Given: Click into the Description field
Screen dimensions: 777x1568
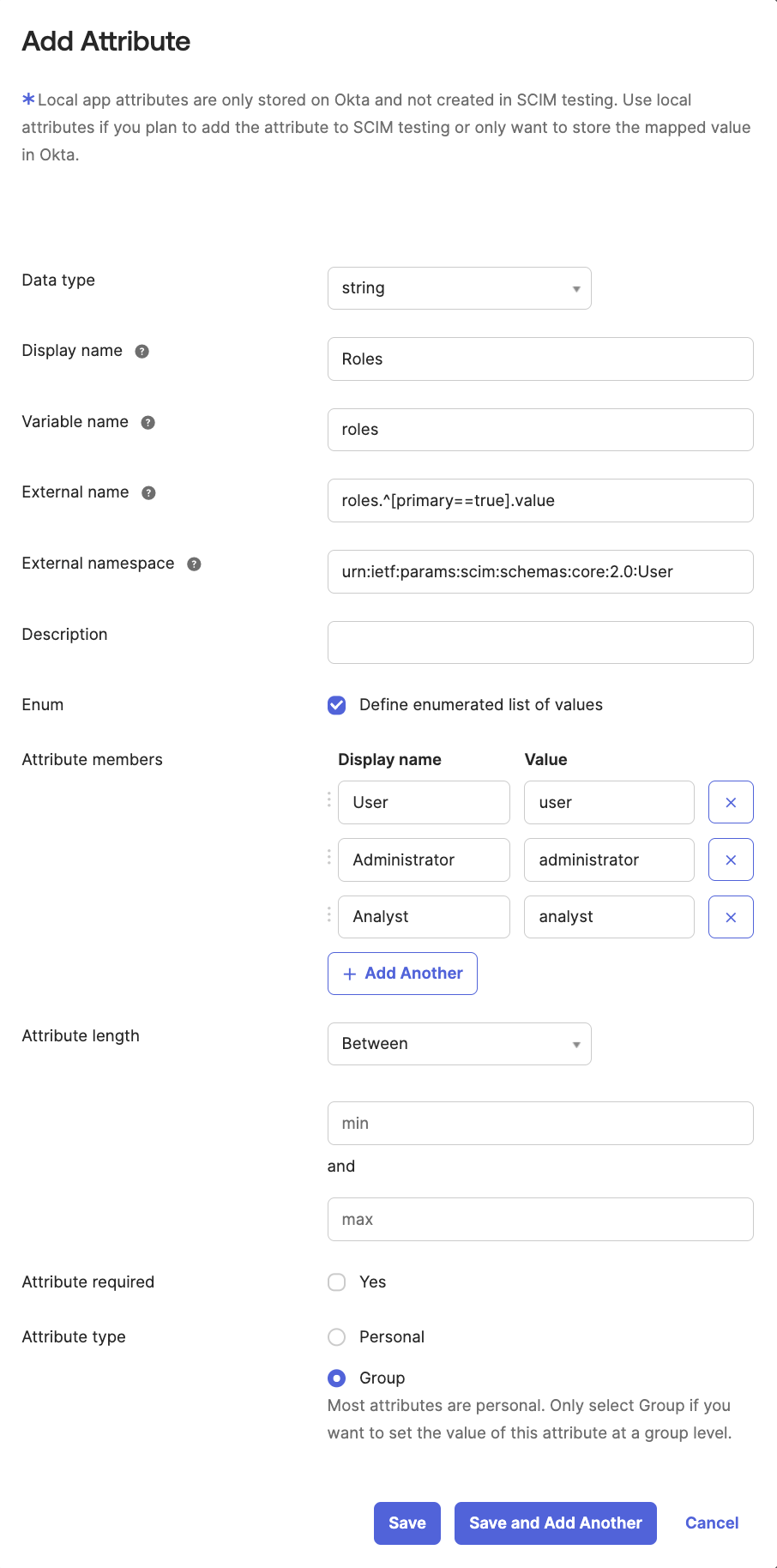Looking at the screenshot, I should pos(539,642).
